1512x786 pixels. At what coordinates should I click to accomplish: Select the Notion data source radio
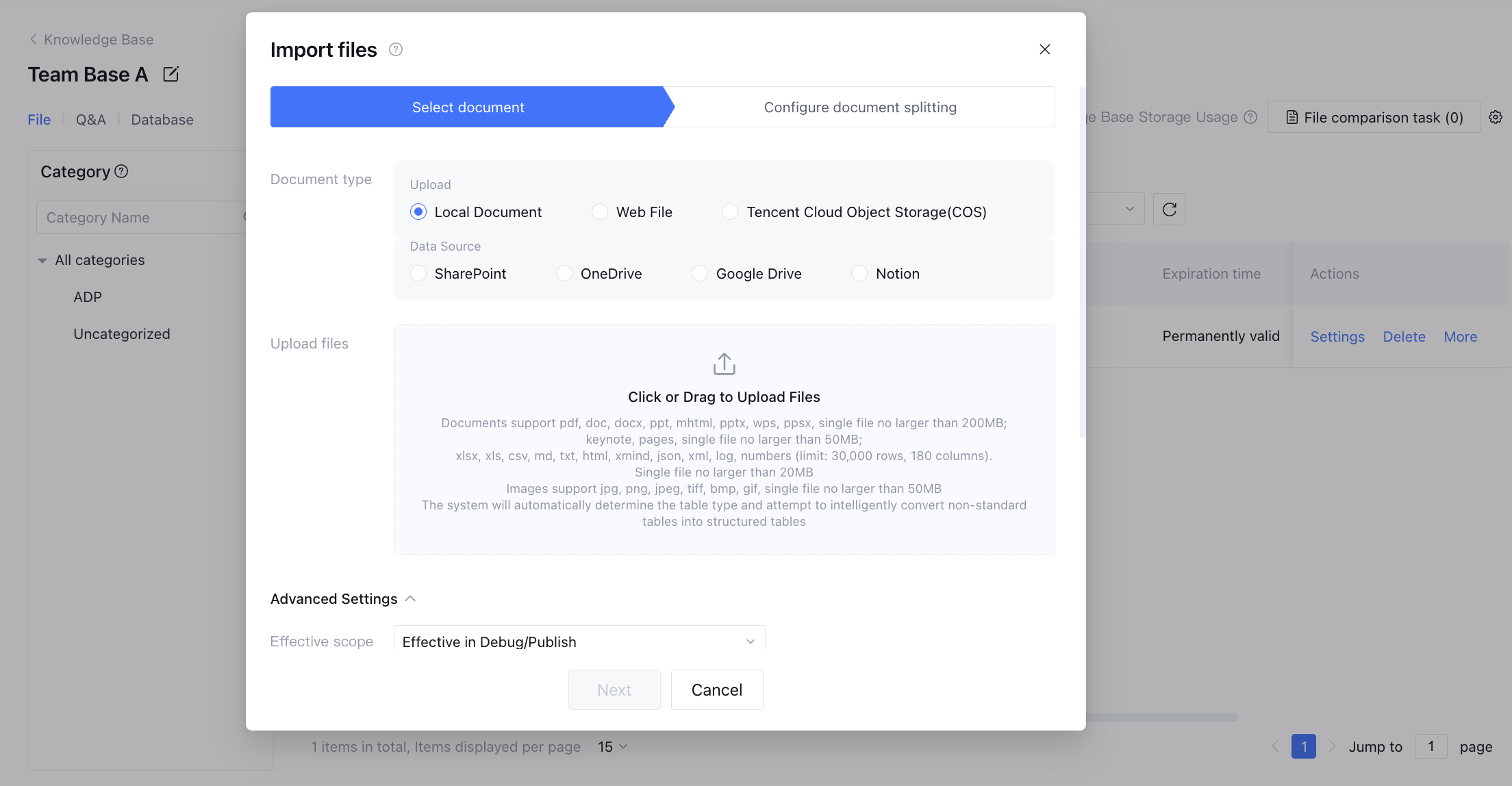tap(859, 274)
